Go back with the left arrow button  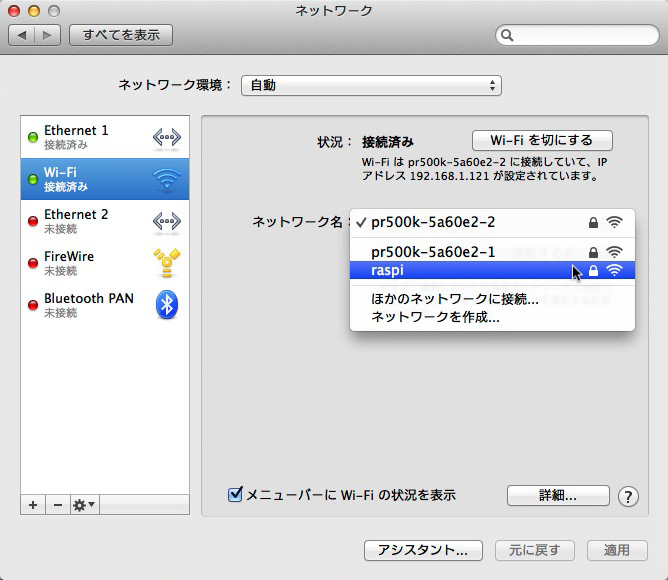[x=23, y=35]
